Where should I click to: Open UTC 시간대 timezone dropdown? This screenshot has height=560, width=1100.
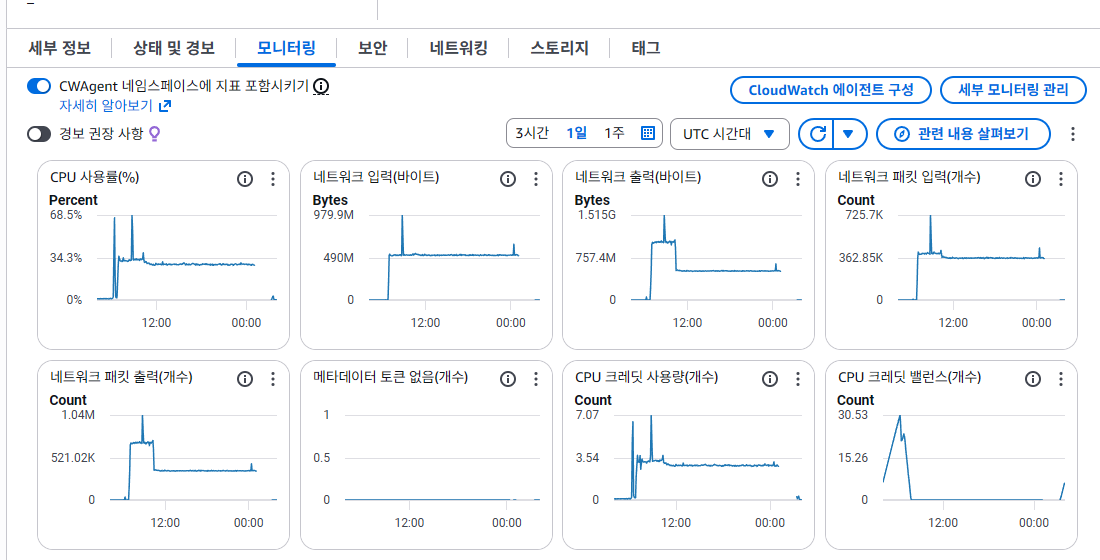[x=730, y=133]
